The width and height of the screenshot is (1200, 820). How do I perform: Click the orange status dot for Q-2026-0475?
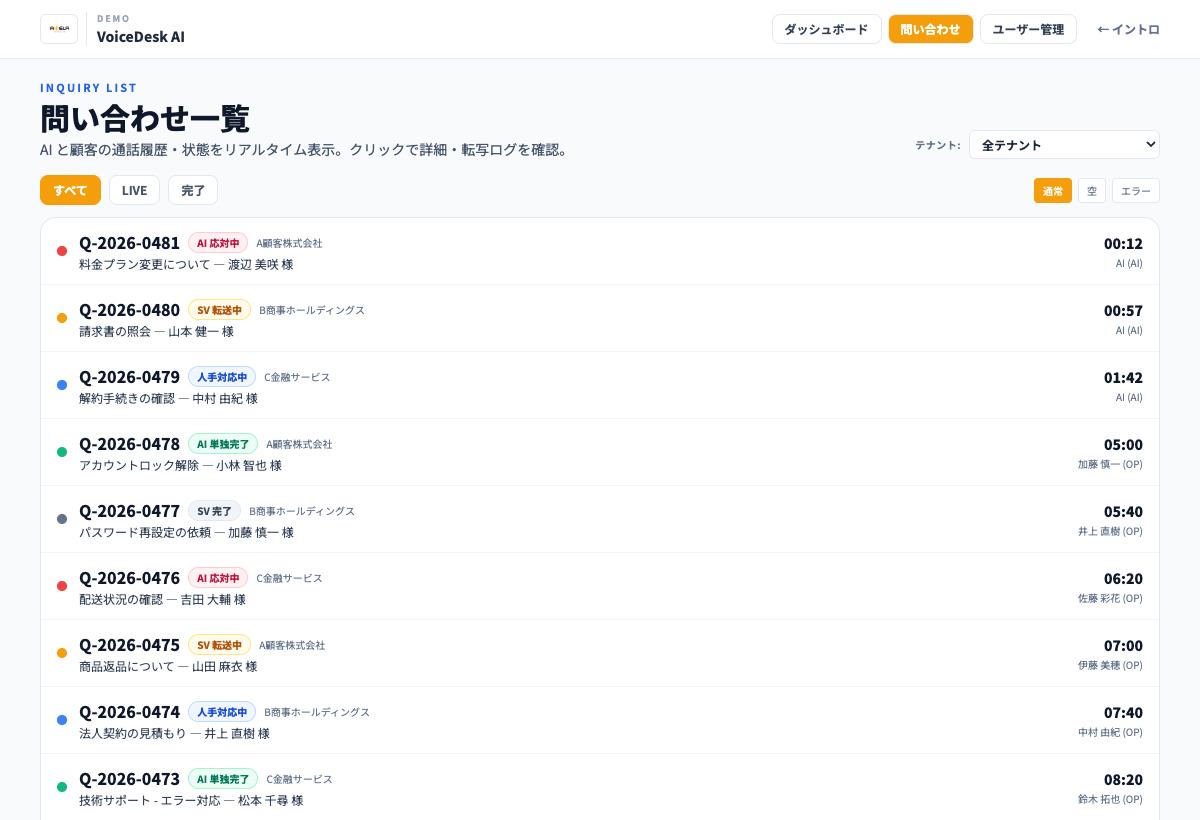coord(62,653)
